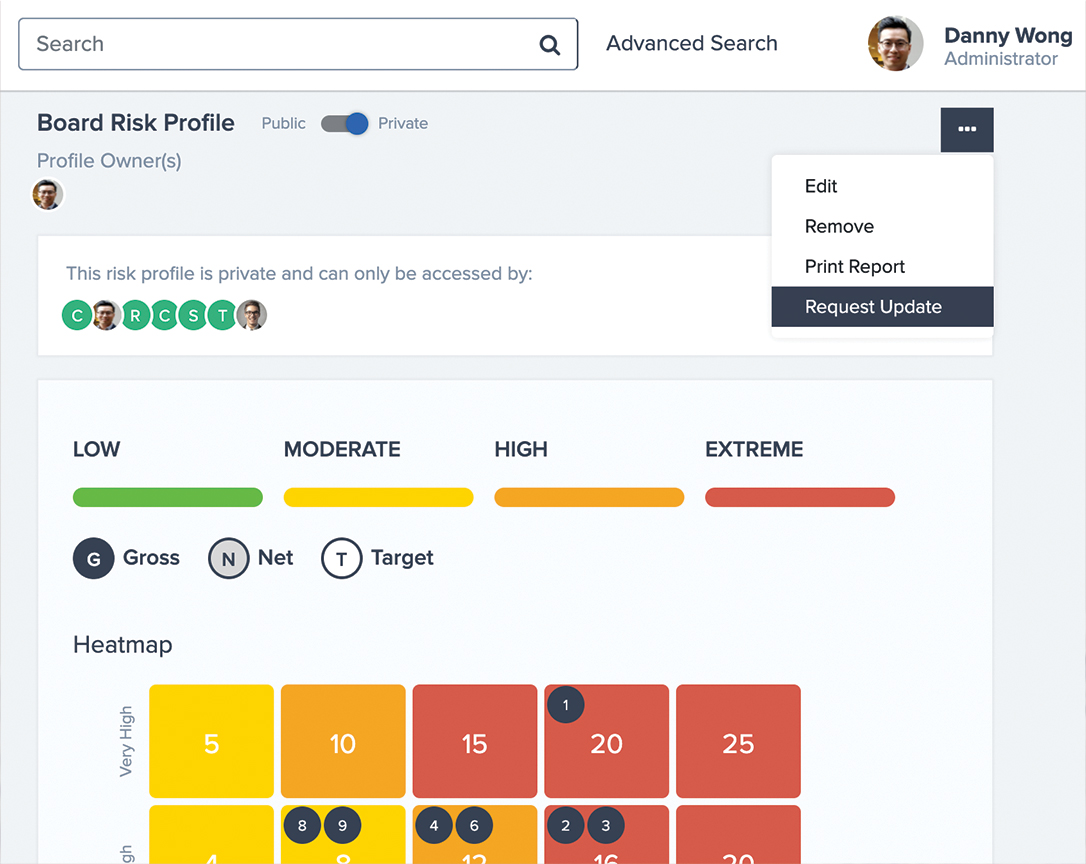Click the Heatmap section heading
Image resolution: width=1086 pixels, height=864 pixels.
pos(123,645)
